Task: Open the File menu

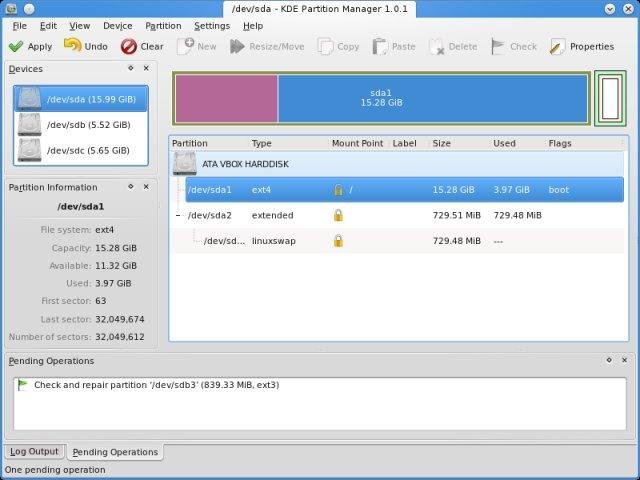Action: tap(20, 26)
